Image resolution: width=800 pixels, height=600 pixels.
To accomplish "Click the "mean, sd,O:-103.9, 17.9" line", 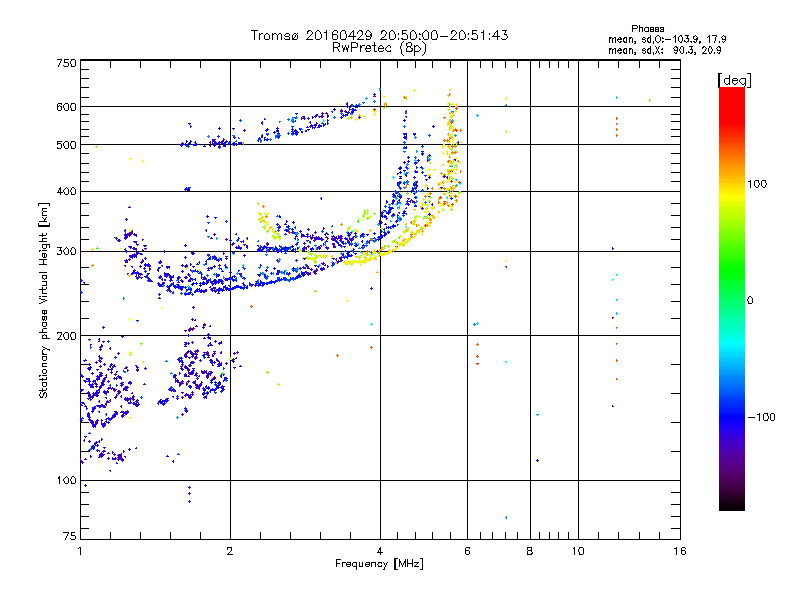I will click(x=667, y=39).
